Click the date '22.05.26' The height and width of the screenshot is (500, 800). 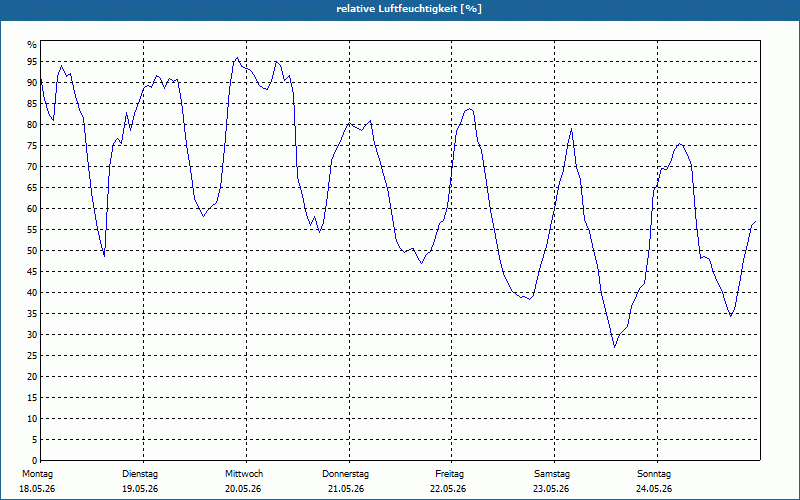click(x=448, y=489)
